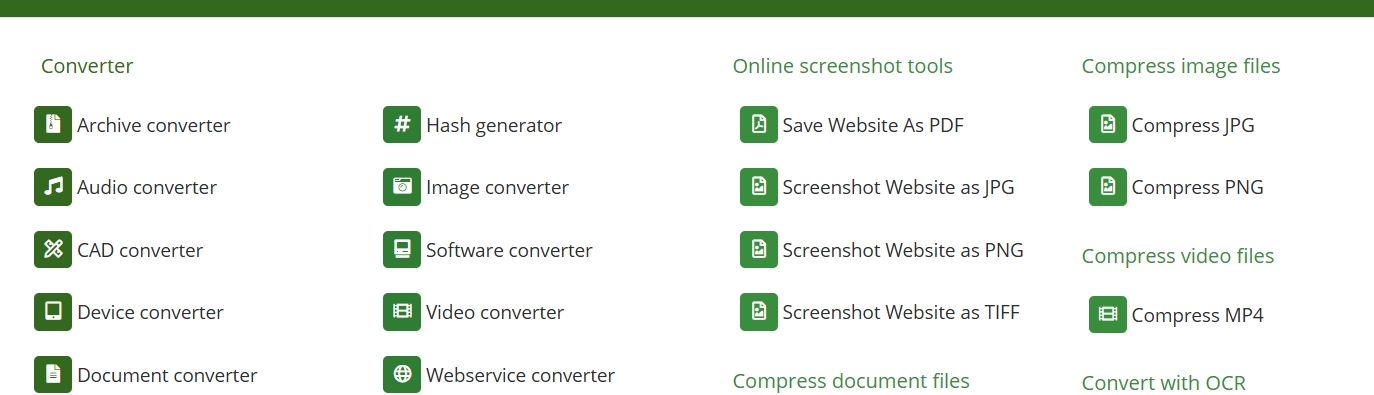Viewport: 1374px width, 395px height.
Task: Click the CAD converter ruler-pencil icon
Action: pos(53,250)
